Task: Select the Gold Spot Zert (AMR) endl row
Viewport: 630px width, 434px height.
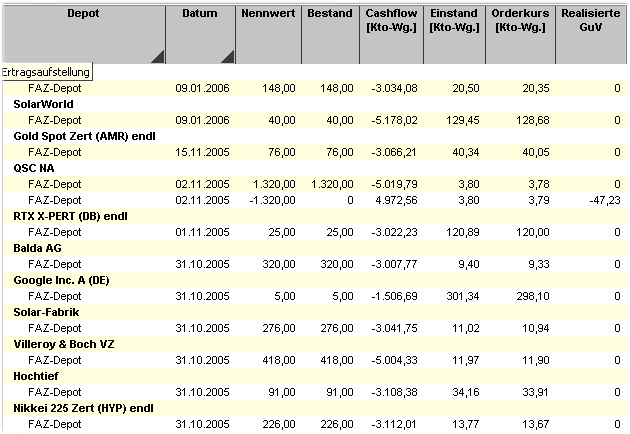Action: (79, 136)
